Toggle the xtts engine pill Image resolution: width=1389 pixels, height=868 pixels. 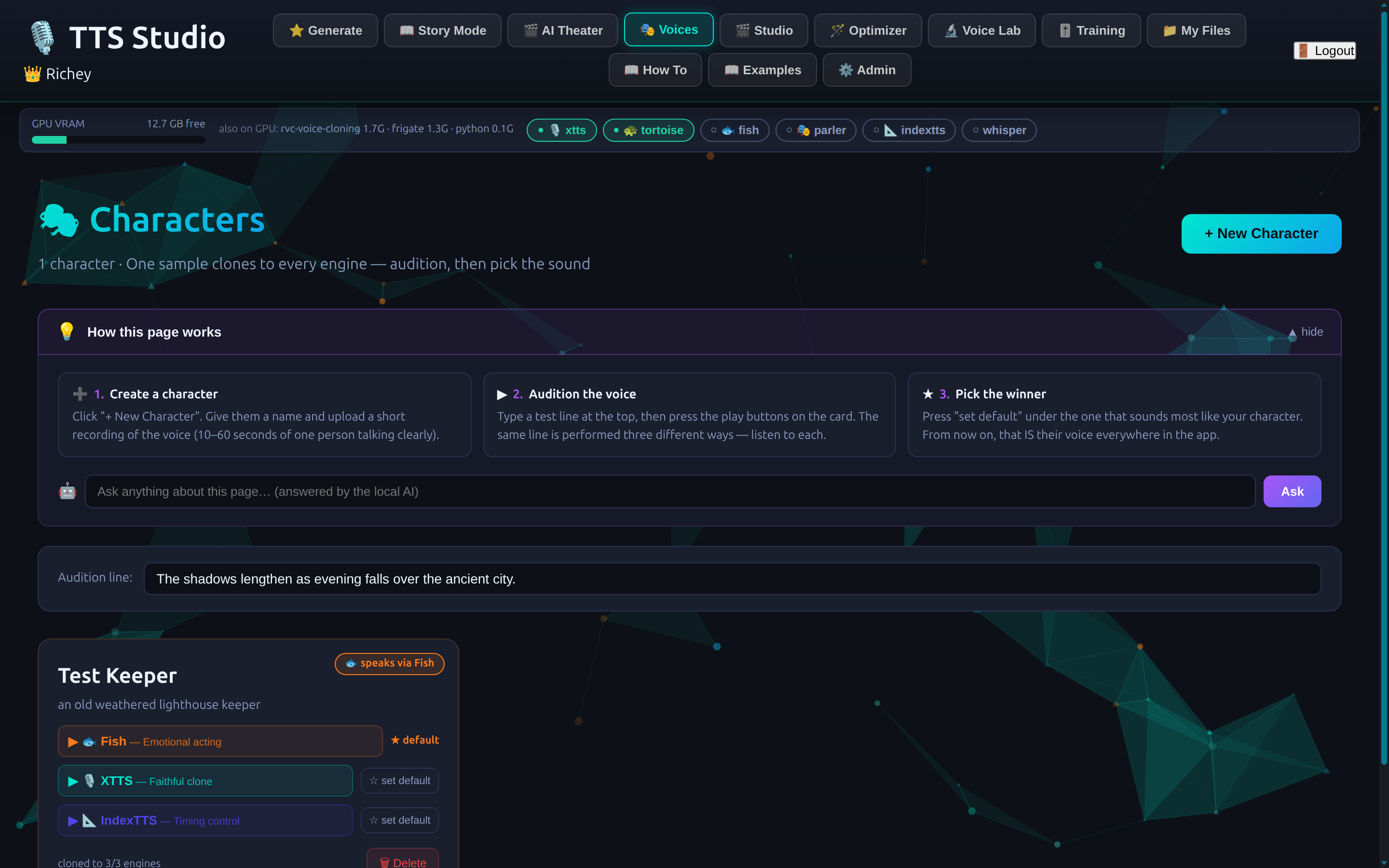click(x=561, y=130)
